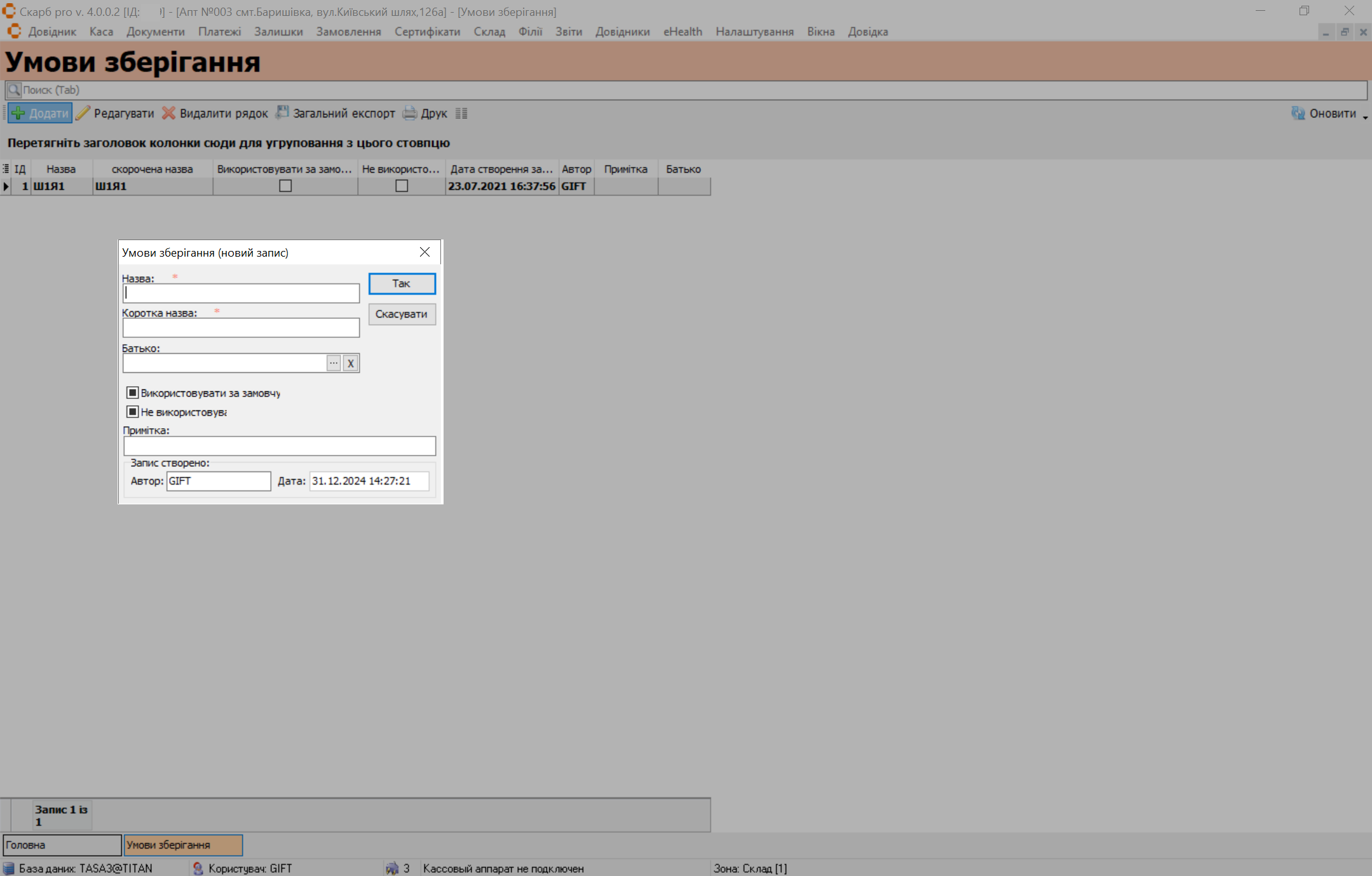Click the search magnifier icon
Image resolution: width=1372 pixels, height=876 pixels.
point(14,90)
